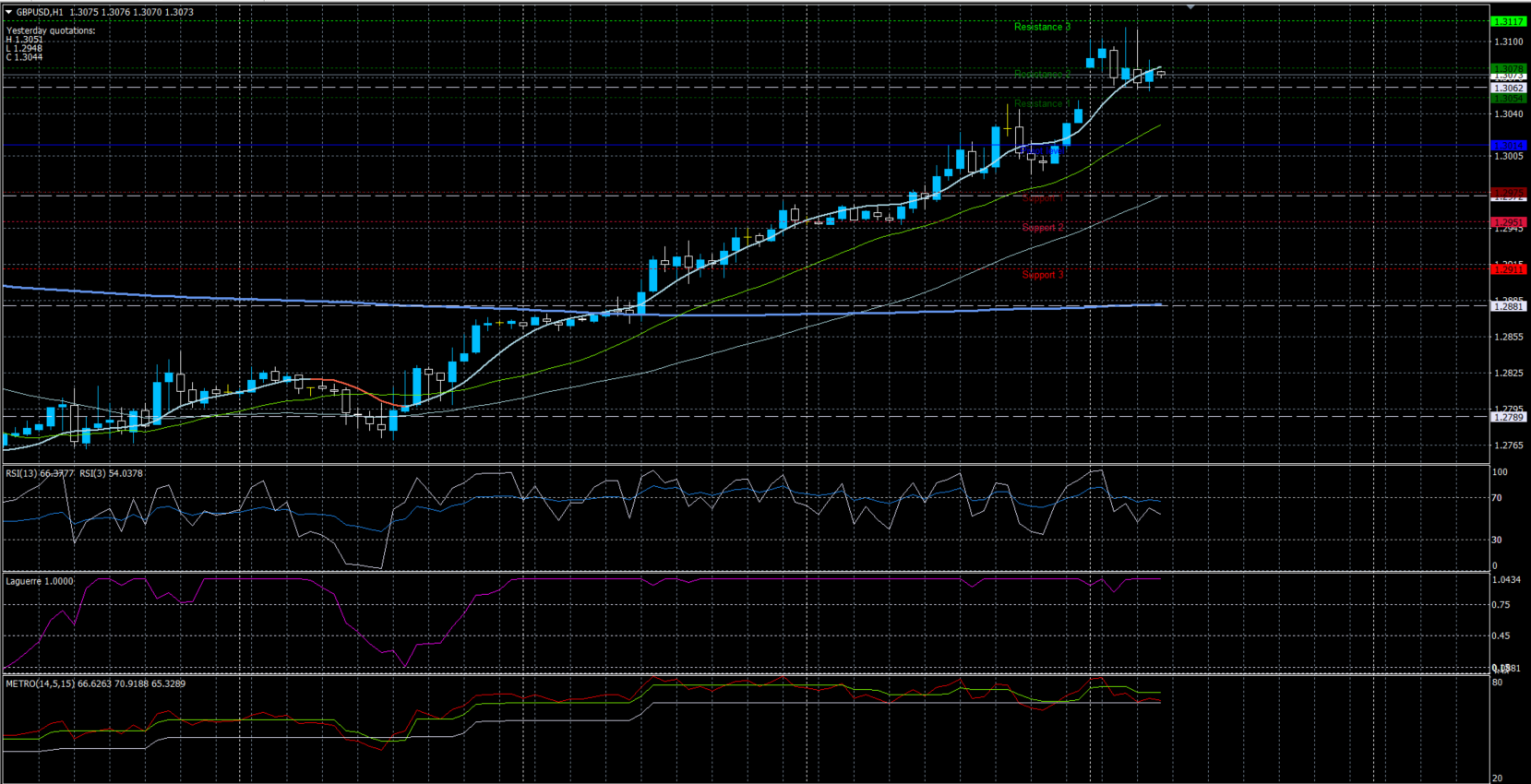Click the white triangle beside GBPUSD,H1

(x=9, y=12)
